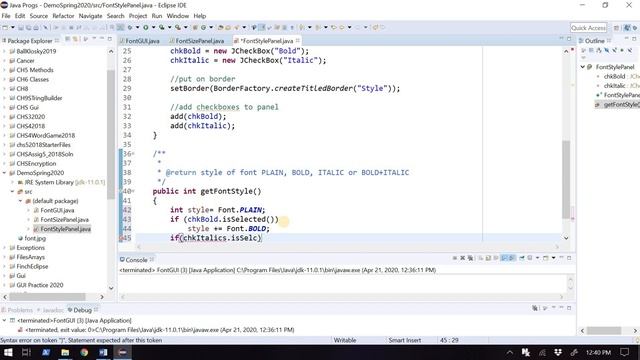
Task: Click the External Tools run icon
Action: [x=178, y=28]
